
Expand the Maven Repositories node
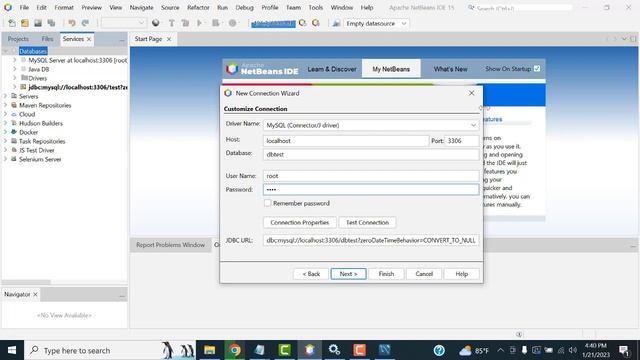6,105
